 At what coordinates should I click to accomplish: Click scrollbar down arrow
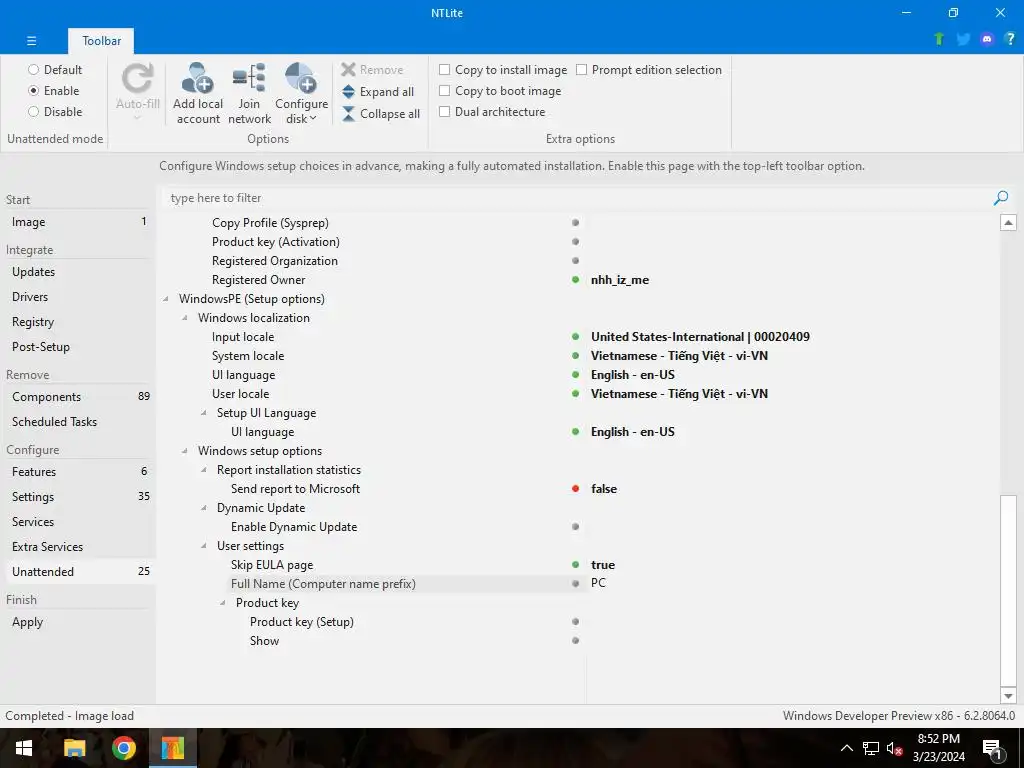1008,696
